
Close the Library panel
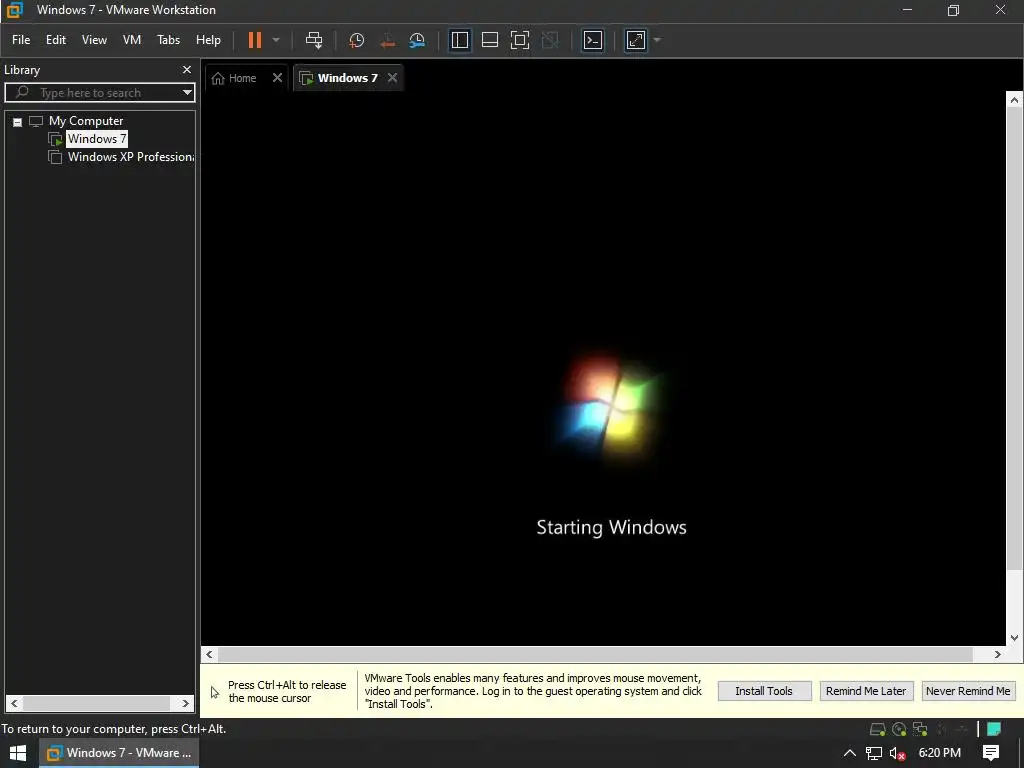pos(187,69)
